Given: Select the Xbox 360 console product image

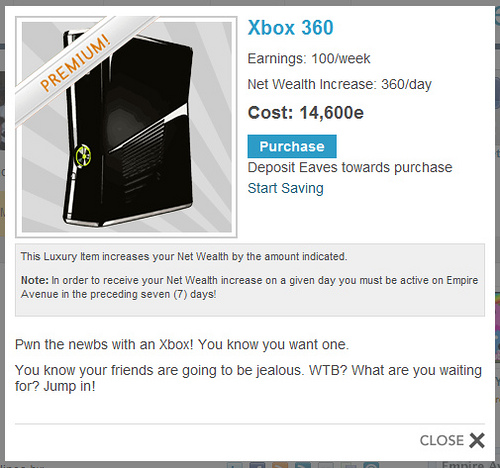Looking at the screenshot, I should pos(127,127).
